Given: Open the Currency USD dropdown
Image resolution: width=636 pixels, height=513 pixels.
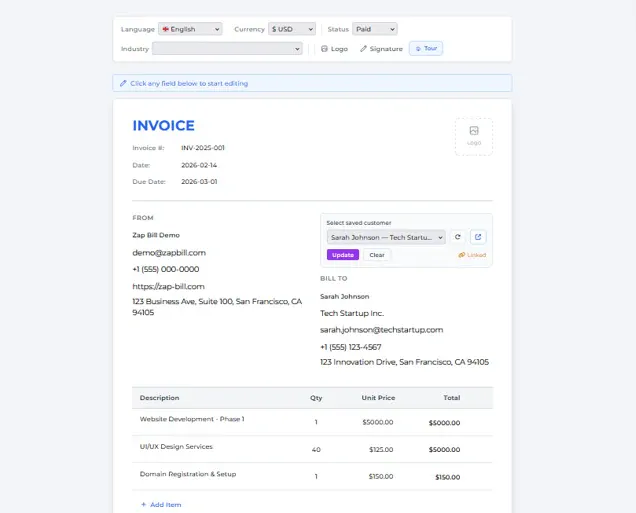Looking at the screenshot, I should [x=292, y=29].
